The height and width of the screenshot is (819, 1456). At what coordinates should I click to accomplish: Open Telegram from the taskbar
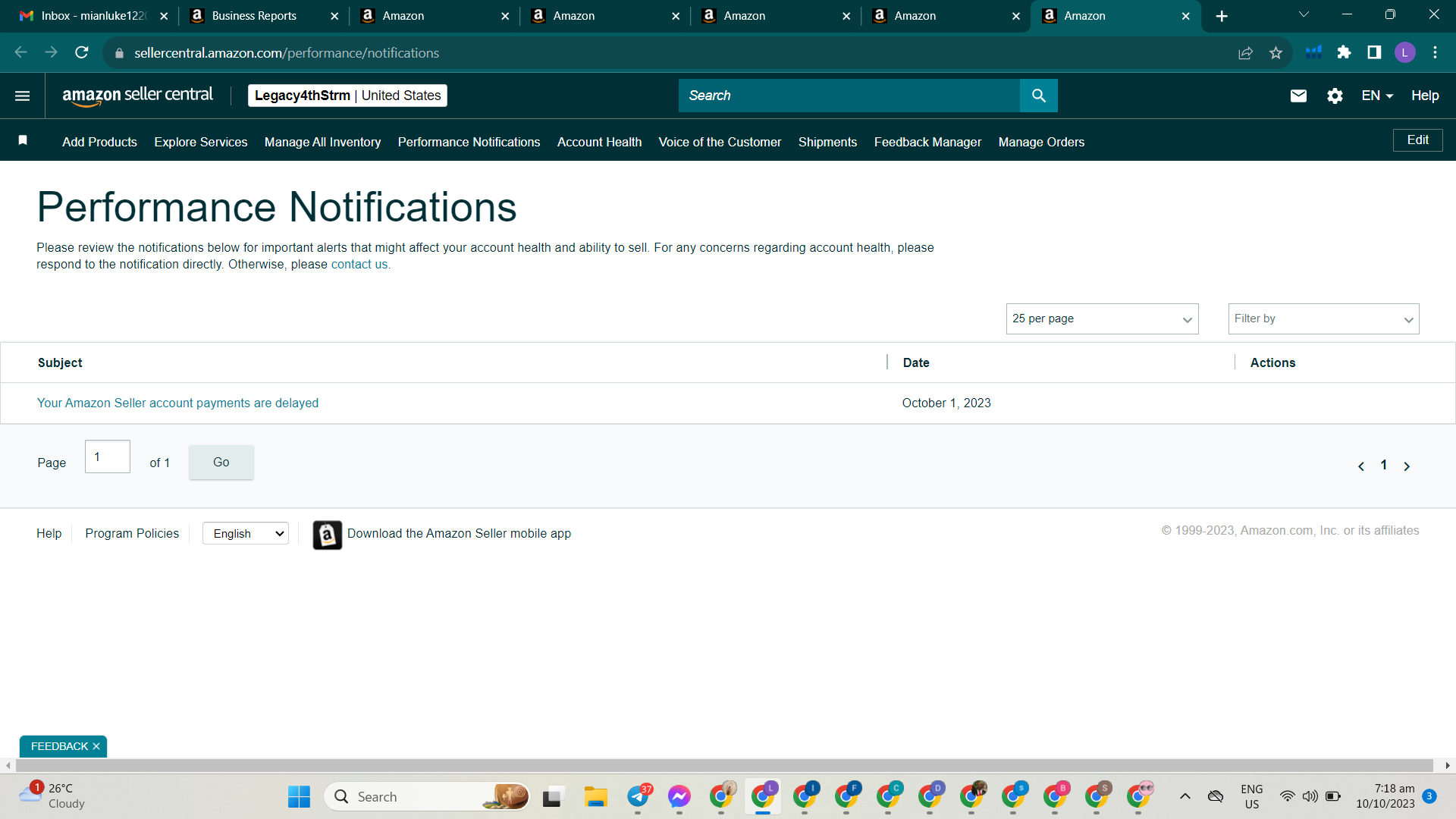(x=639, y=796)
